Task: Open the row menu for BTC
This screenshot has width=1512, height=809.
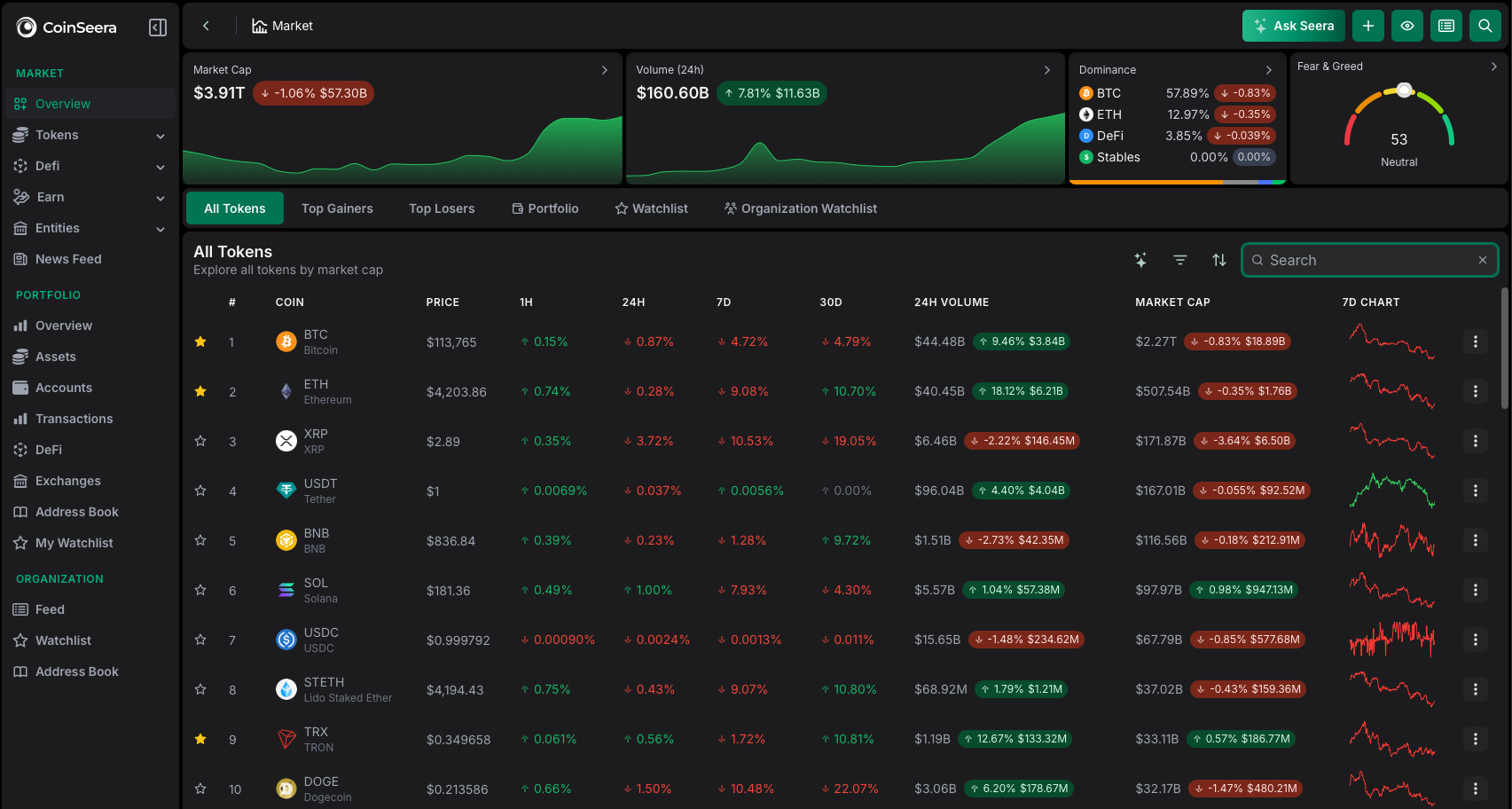Action: coord(1476,342)
